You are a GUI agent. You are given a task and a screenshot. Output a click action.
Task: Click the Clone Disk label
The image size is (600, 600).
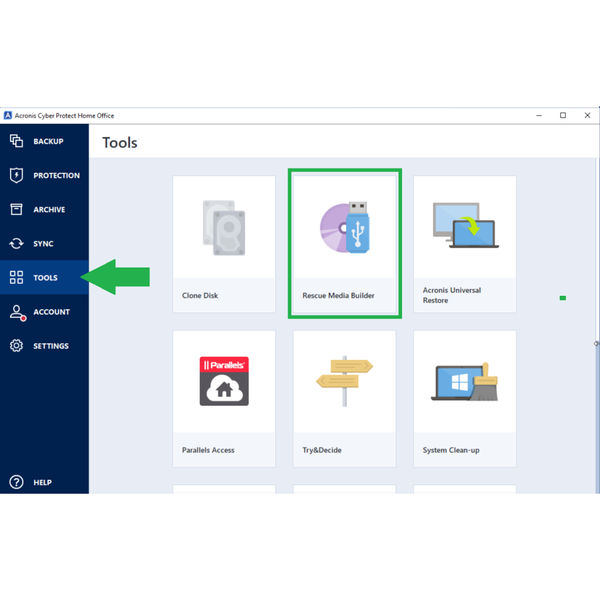[200, 295]
